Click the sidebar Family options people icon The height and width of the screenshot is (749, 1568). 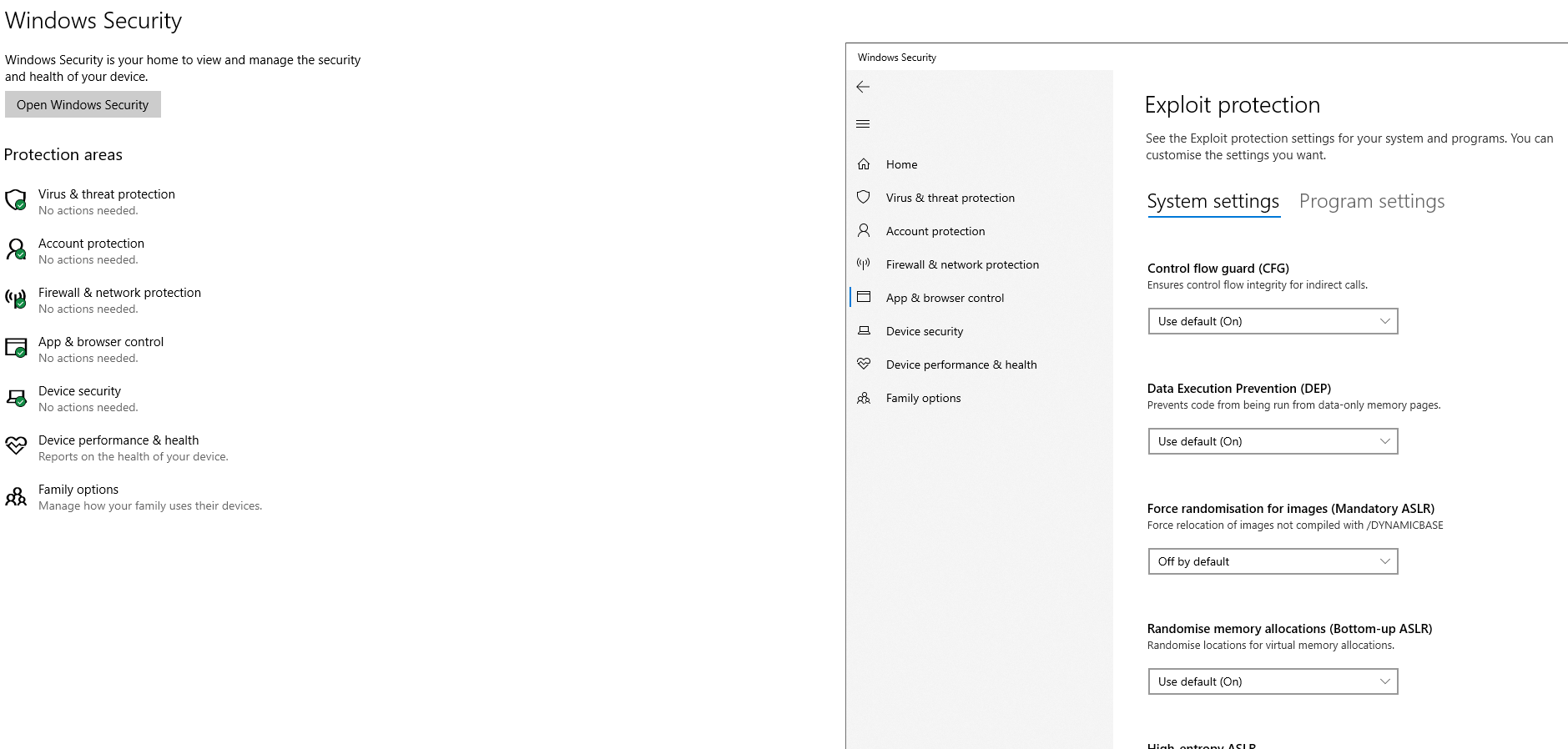[x=864, y=398]
